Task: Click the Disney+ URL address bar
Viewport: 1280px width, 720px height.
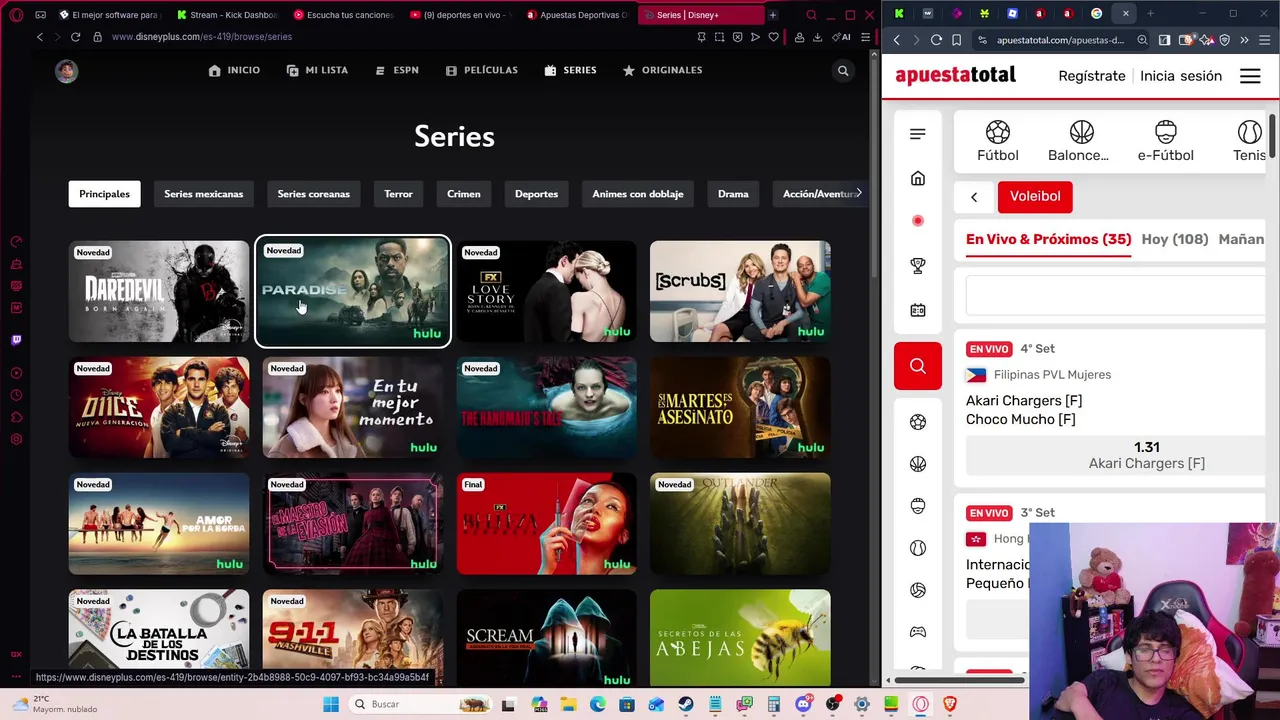Action: pyautogui.click(x=202, y=37)
